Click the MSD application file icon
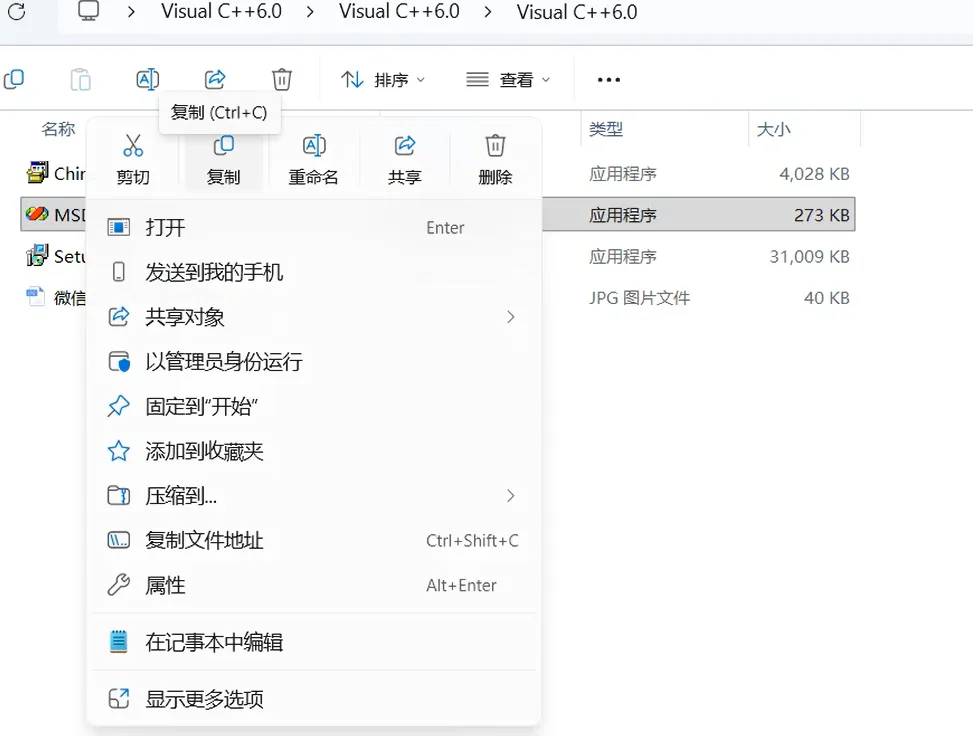973x736 pixels. point(37,214)
